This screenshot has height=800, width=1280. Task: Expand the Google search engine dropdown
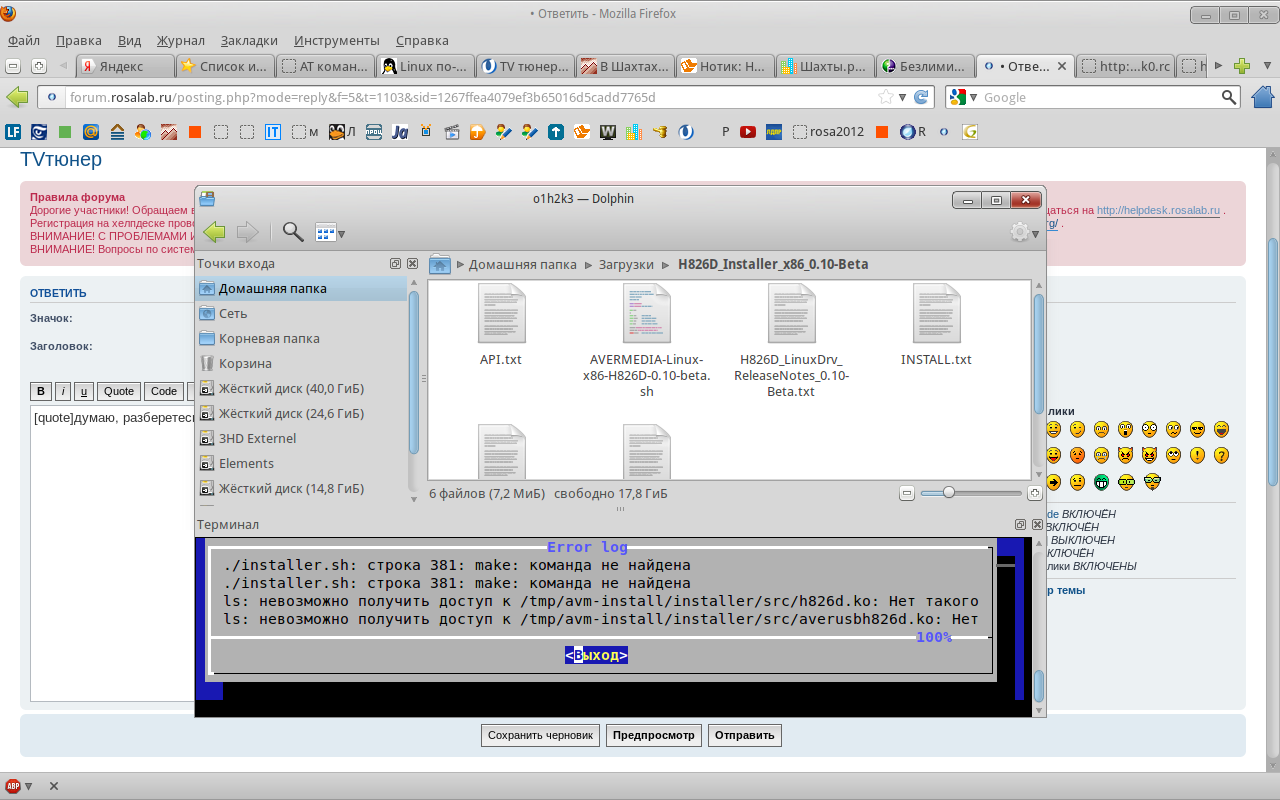pyautogui.click(x=964, y=97)
